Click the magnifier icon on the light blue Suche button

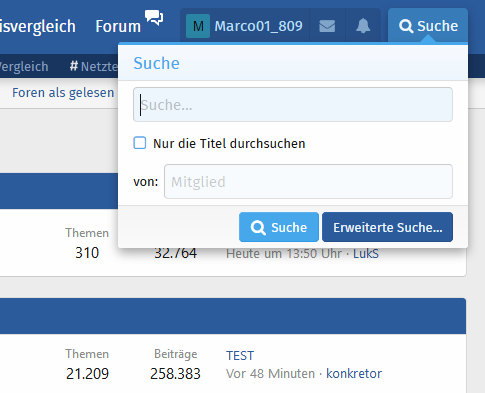(258, 228)
